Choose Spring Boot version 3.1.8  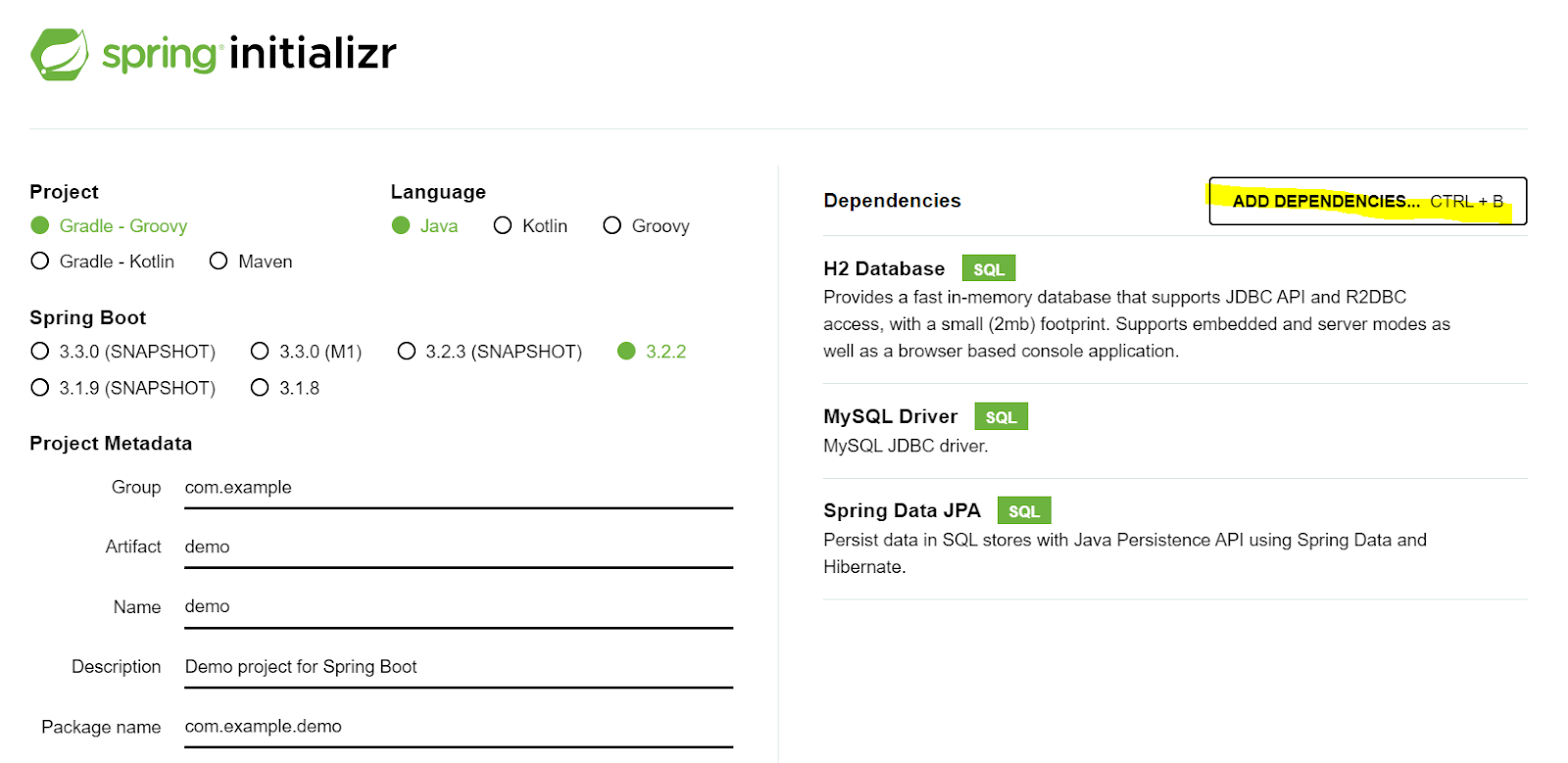click(x=260, y=388)
